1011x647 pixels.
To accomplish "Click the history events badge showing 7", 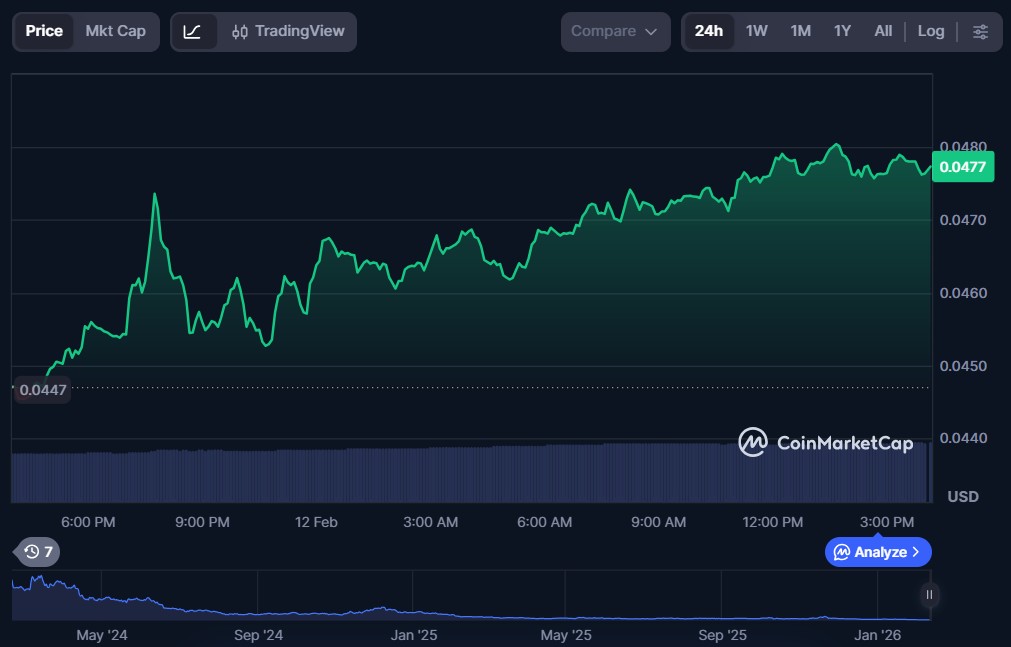I will coord(39,552).
